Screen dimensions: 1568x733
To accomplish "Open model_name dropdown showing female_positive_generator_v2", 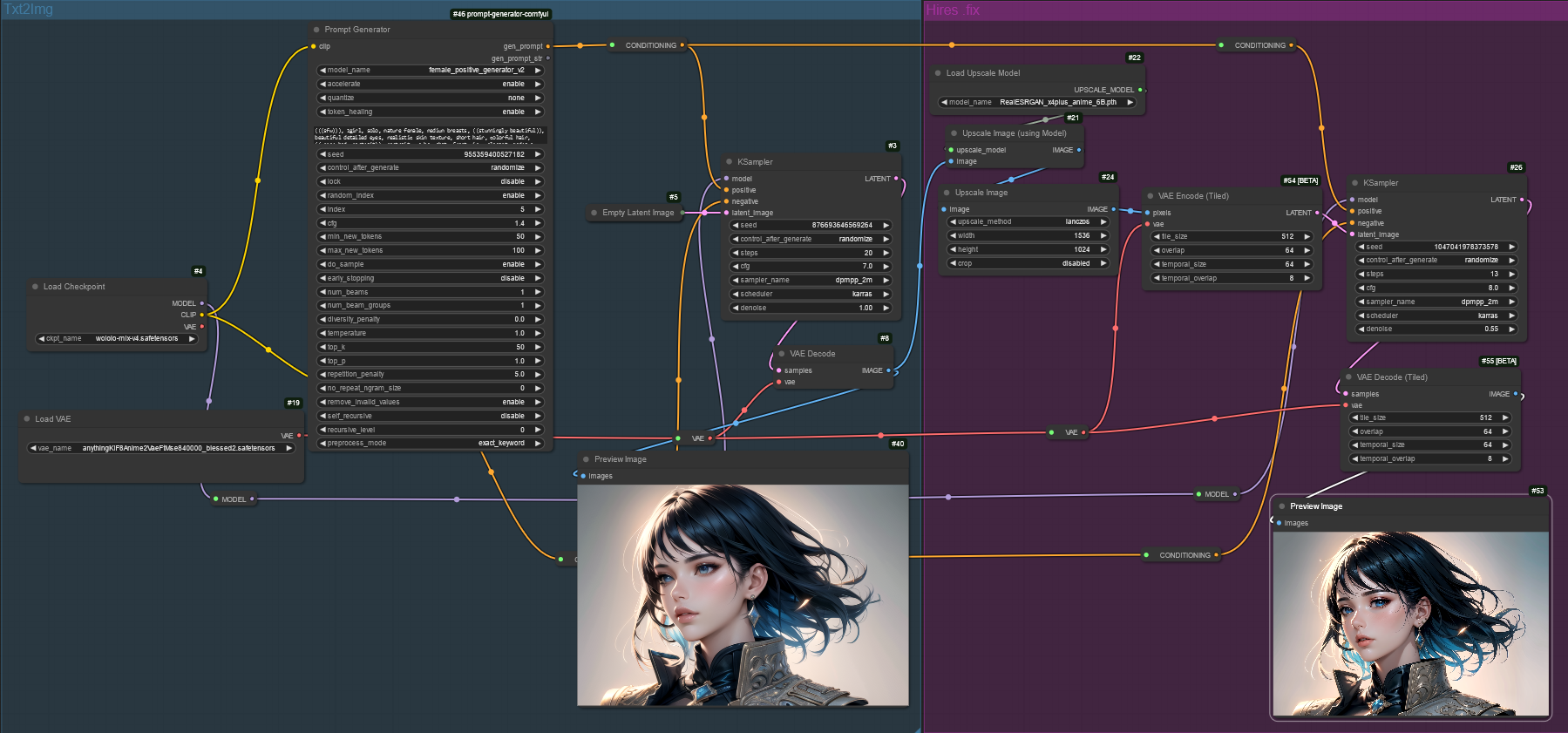I will 431,70.
